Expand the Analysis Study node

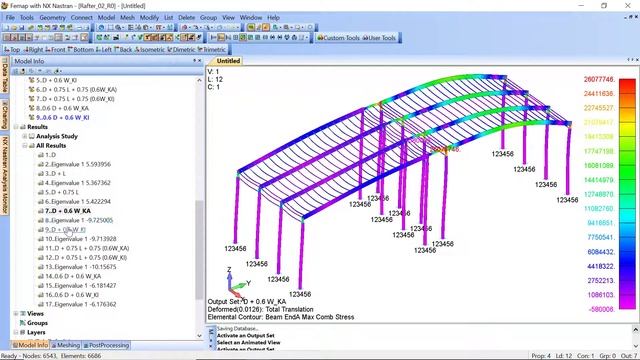tap(24, 136)
